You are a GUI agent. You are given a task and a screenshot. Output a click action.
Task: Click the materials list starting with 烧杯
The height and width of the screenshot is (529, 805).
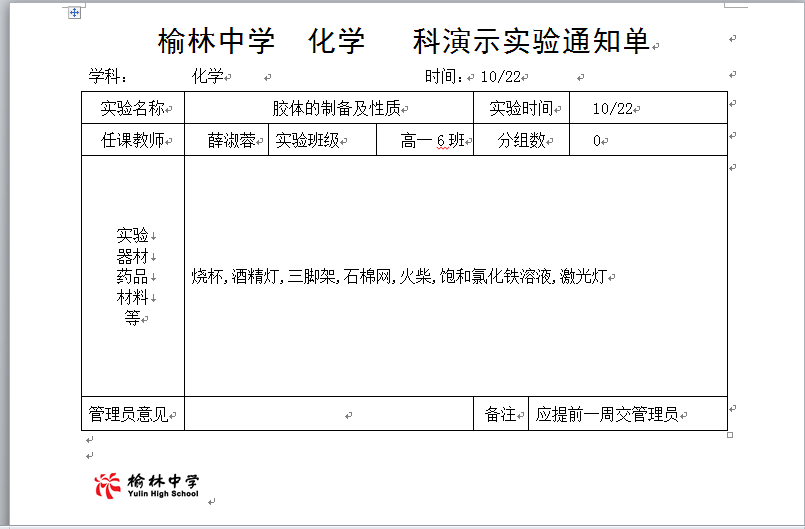point(398,276)
